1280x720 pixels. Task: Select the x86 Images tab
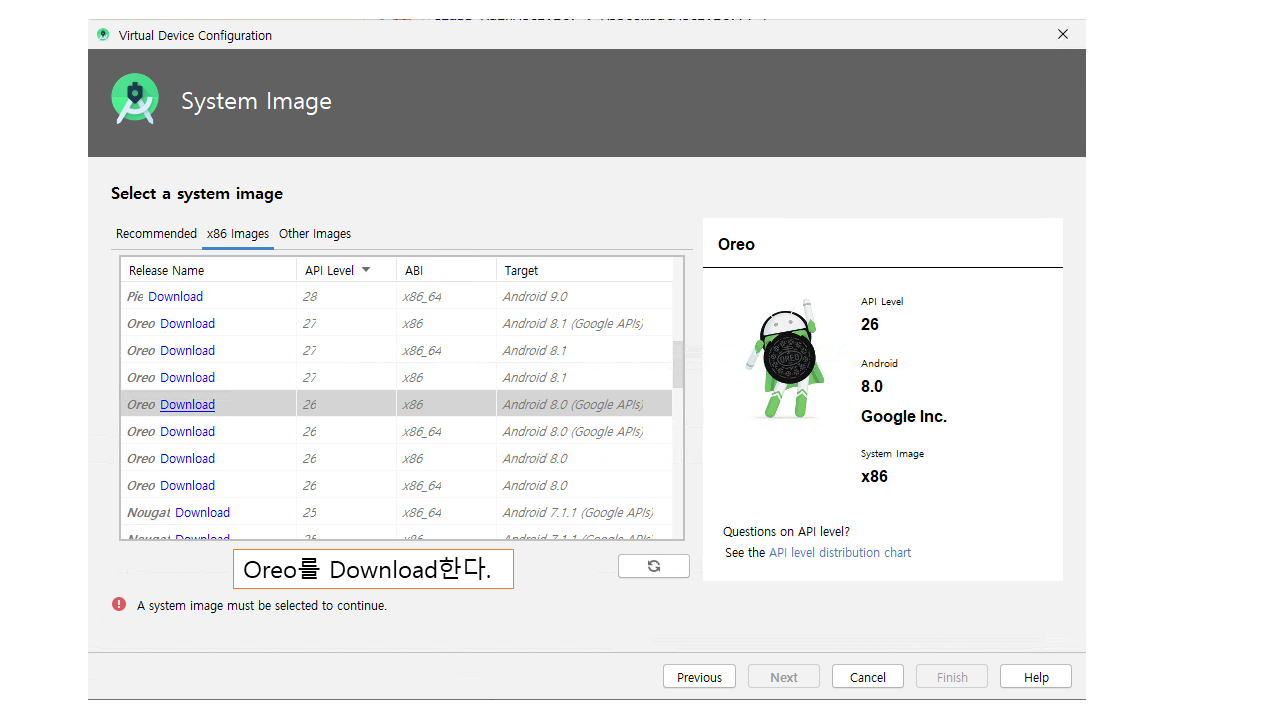238,234
